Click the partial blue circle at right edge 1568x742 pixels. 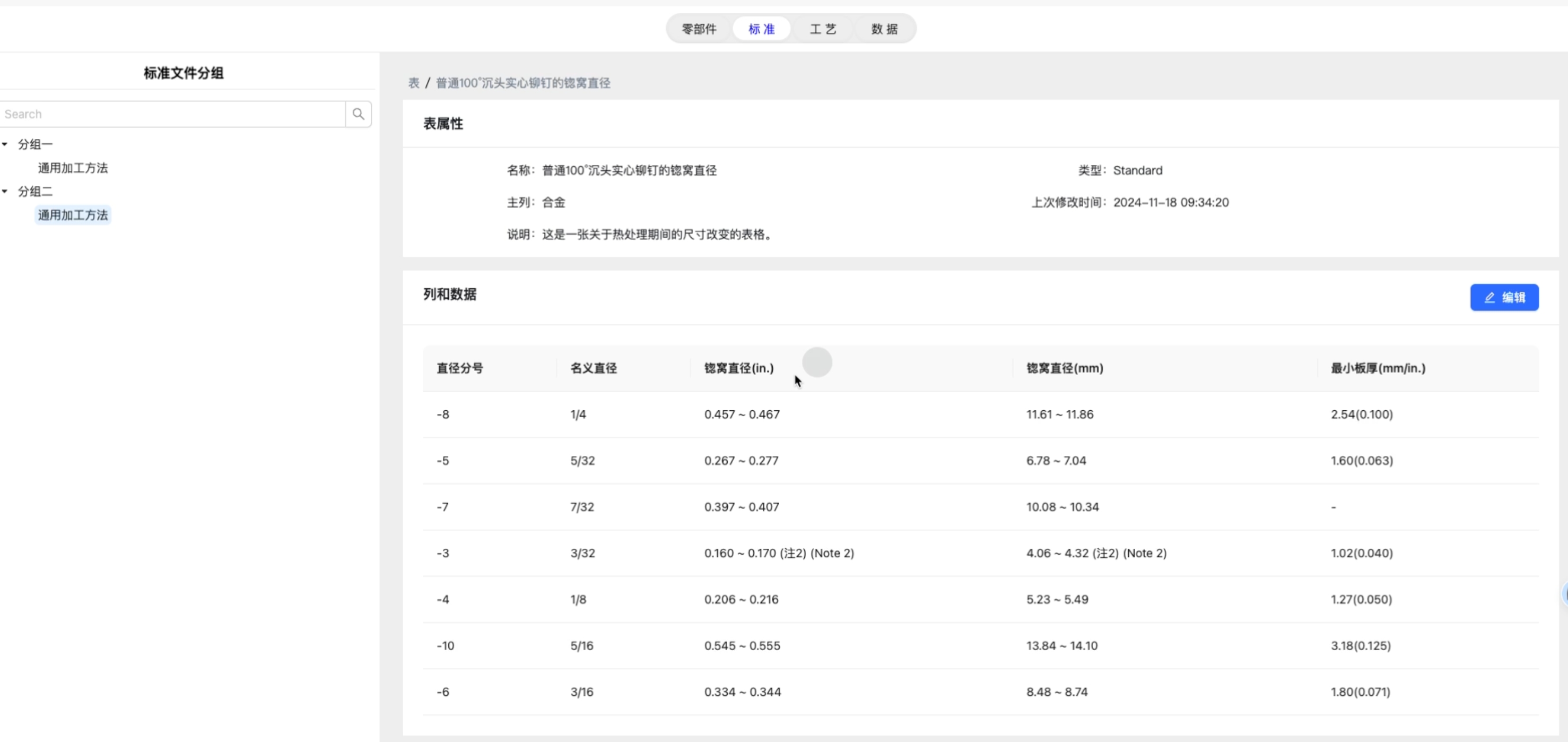click(1564, 593)
